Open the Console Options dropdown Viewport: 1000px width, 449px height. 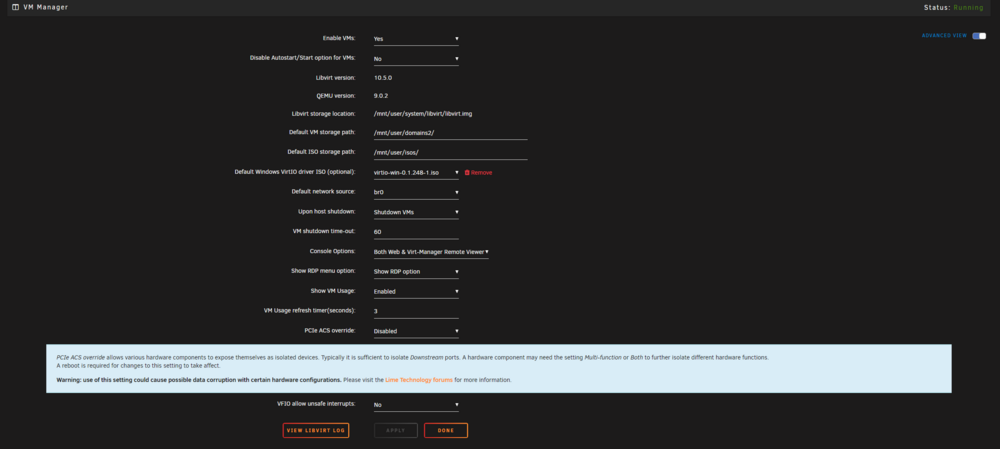coord(431,252)
